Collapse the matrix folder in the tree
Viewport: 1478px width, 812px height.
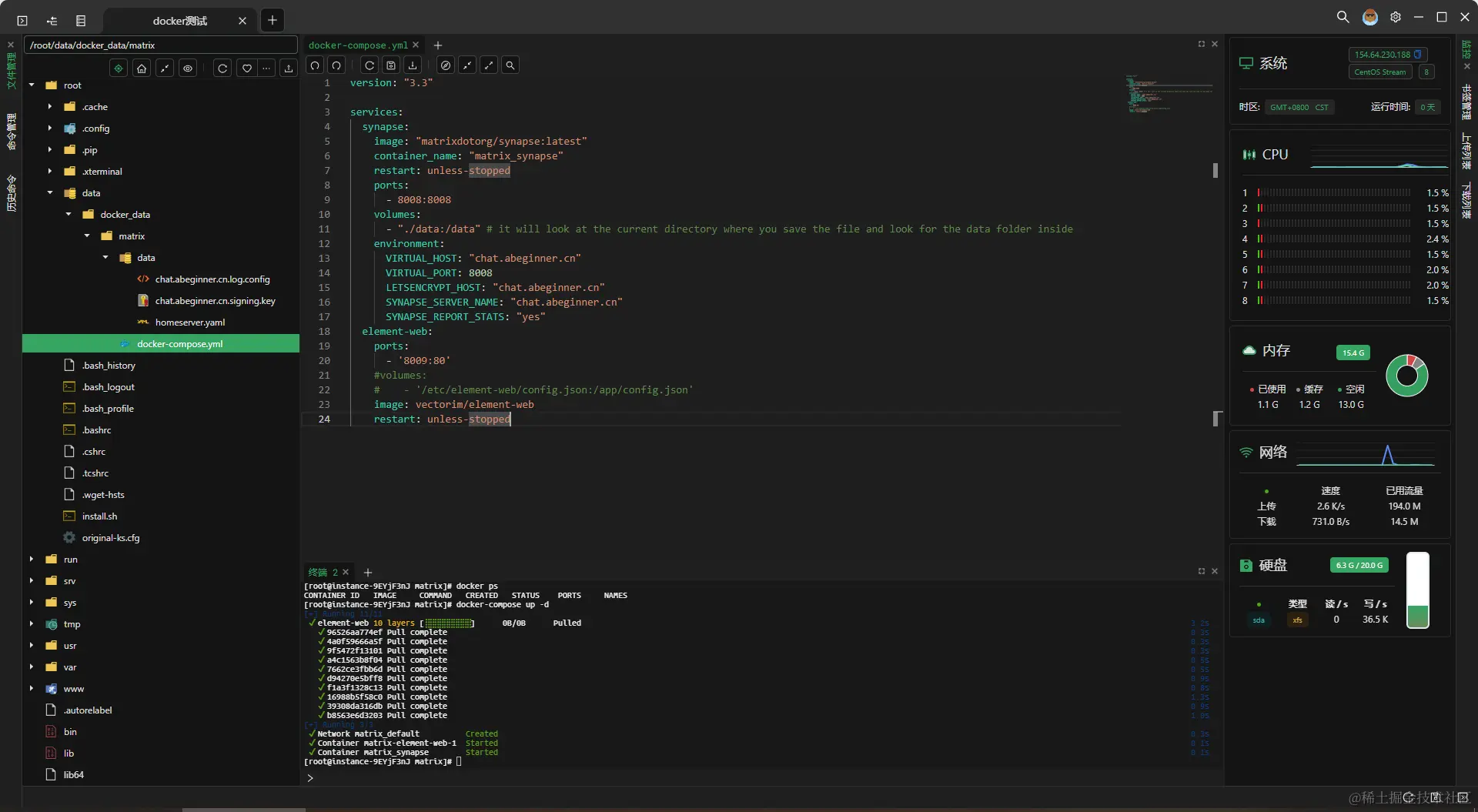[85, 236]
